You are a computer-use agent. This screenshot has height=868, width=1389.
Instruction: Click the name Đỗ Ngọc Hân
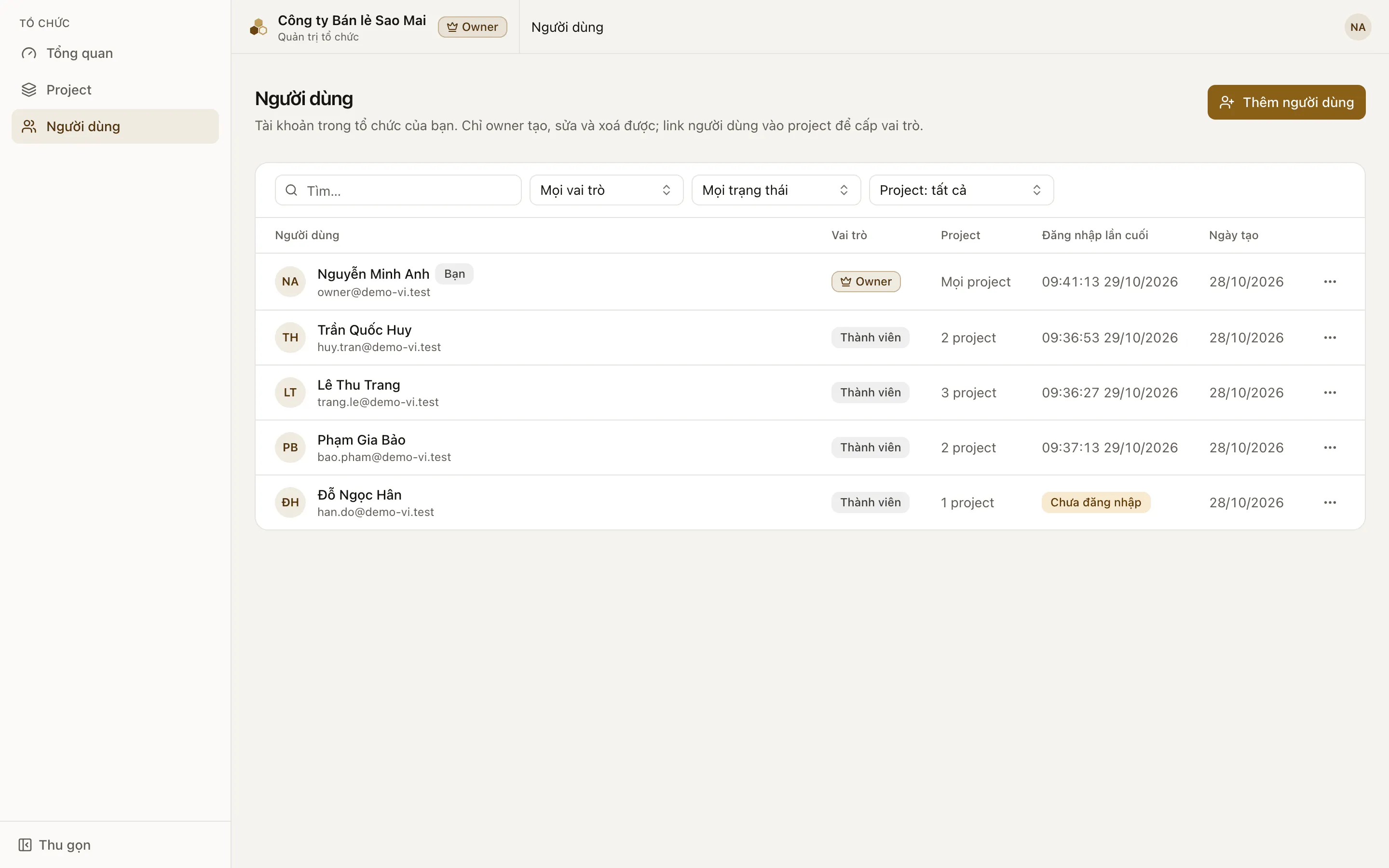(359, 495)
